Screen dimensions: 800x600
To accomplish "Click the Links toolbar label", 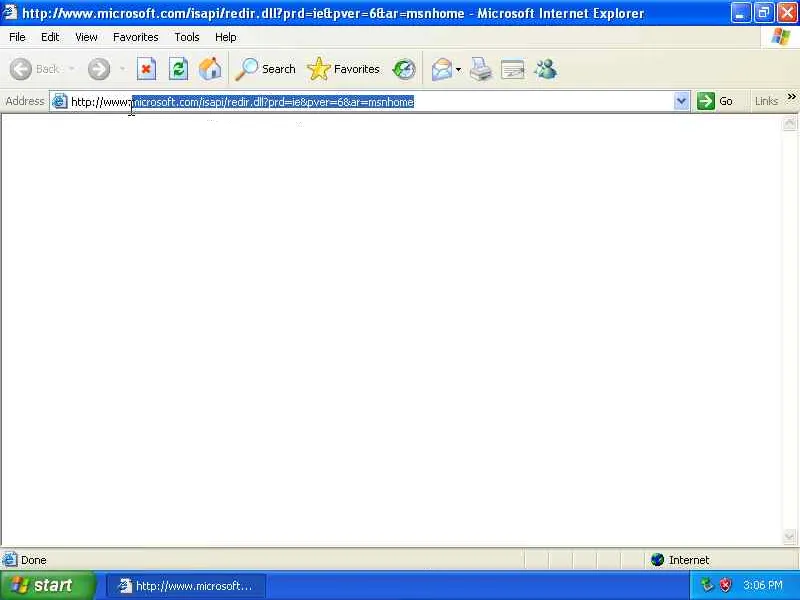I will click(766, 101).
